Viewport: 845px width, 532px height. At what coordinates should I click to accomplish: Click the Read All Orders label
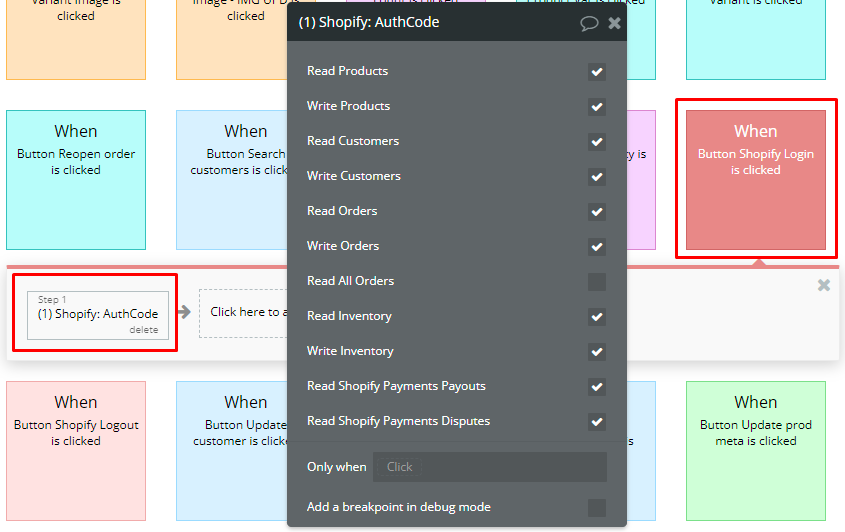coord(350,281)
